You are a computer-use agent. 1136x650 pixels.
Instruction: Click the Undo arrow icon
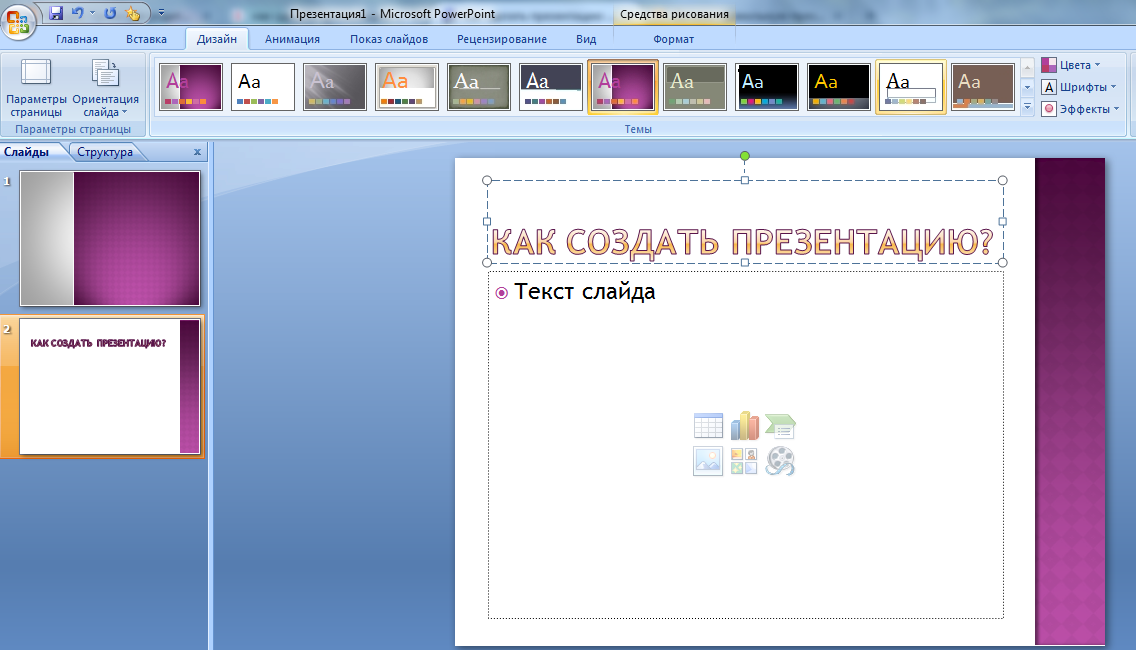tap(78, 13)
